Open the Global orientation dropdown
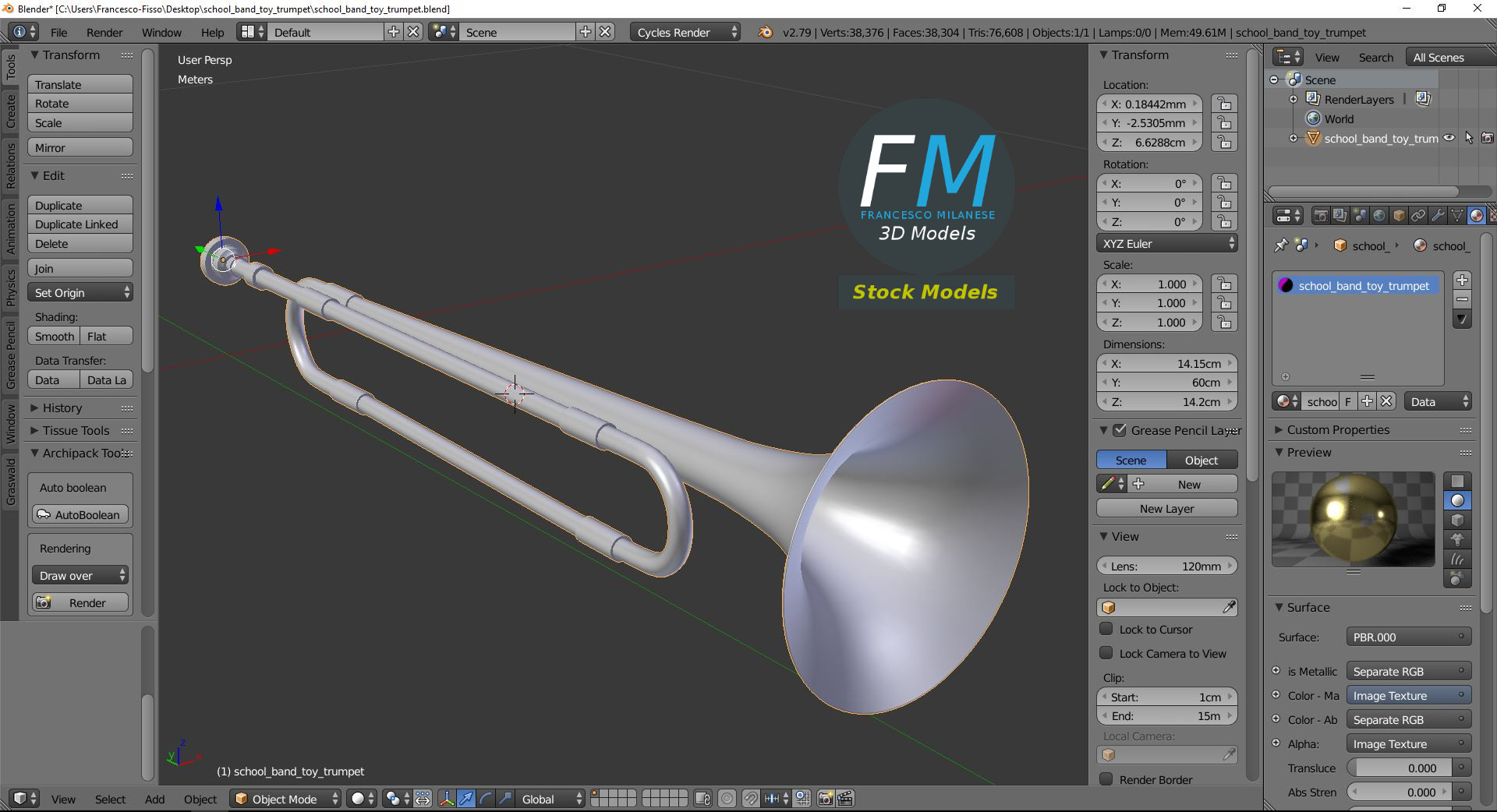1497x812 pixels. (x=552, y=799)
